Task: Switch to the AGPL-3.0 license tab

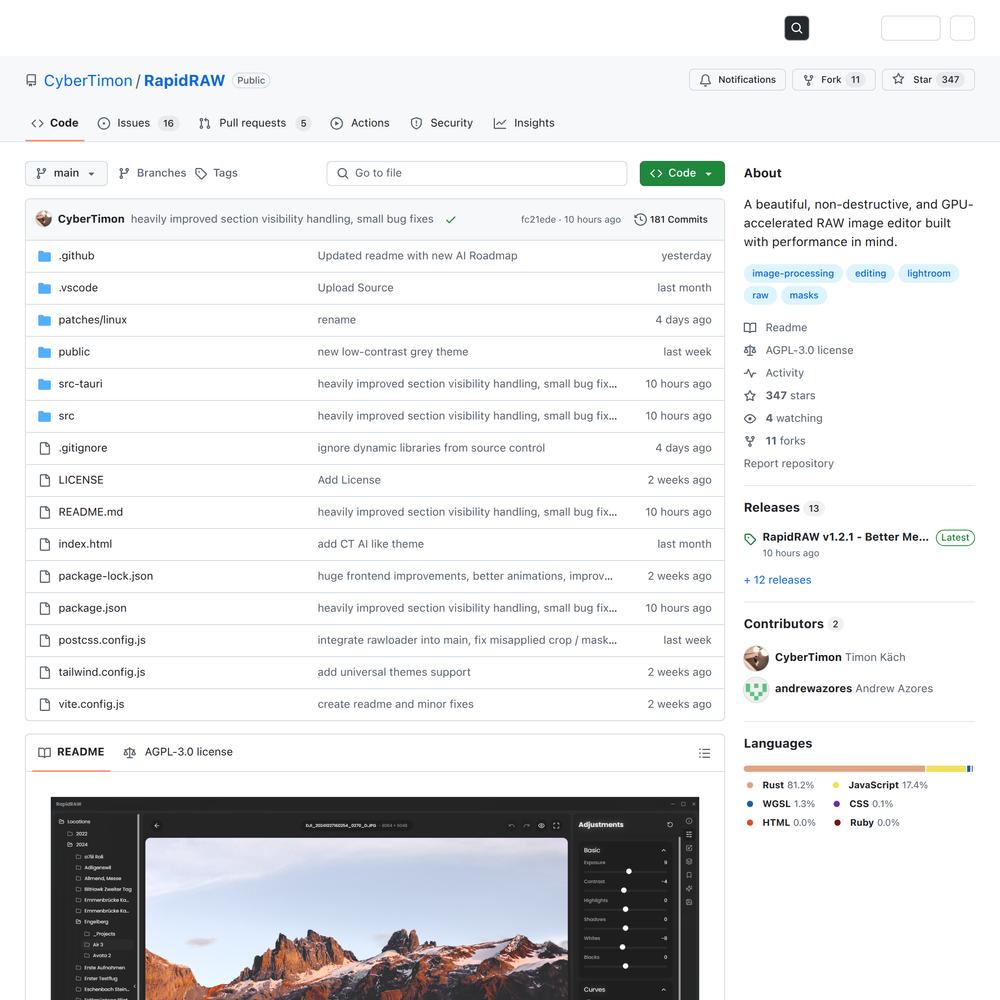Action: click(x=178, y=752)
